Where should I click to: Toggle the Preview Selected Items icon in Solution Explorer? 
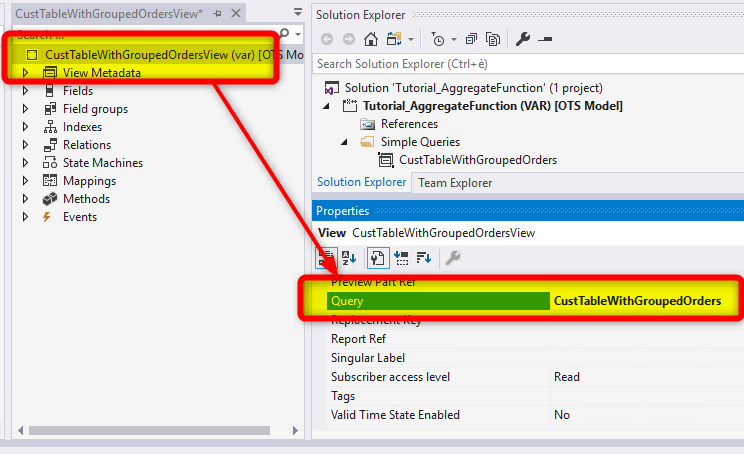(545, 39)
